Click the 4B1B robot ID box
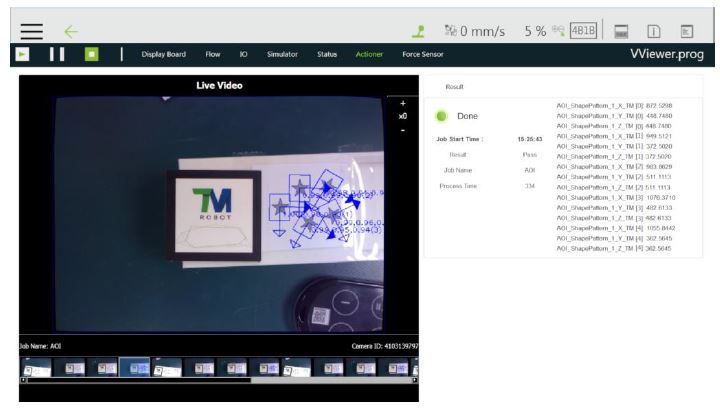Image resolution: width=720 pixels, height=413 pixels. 582,31
